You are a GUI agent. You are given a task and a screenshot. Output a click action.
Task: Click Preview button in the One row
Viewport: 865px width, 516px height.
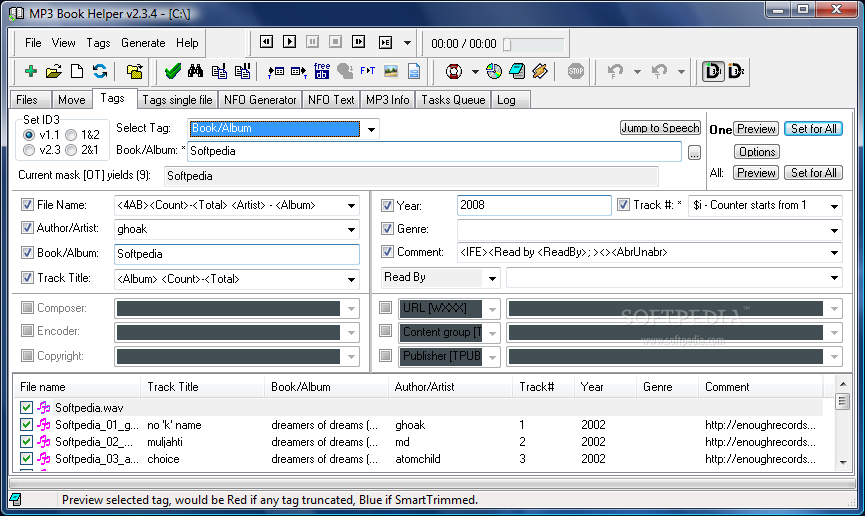756,129
